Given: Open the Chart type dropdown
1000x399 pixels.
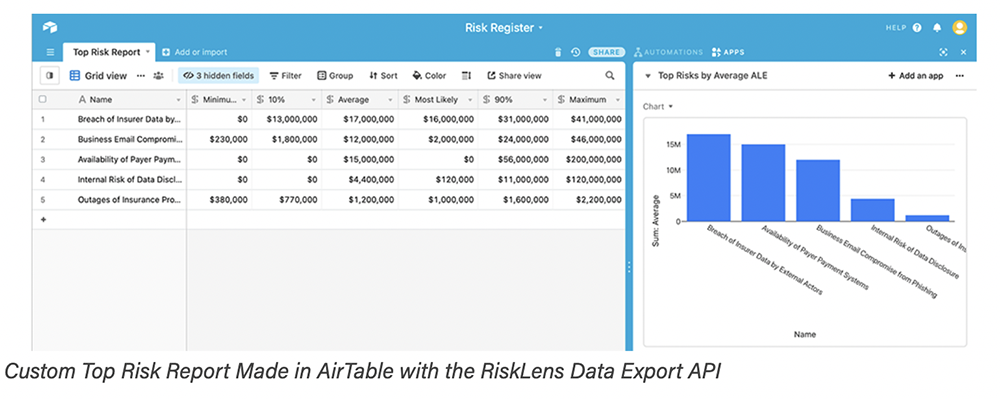Looking at the screenshot, I should click(x=658, y=106).
